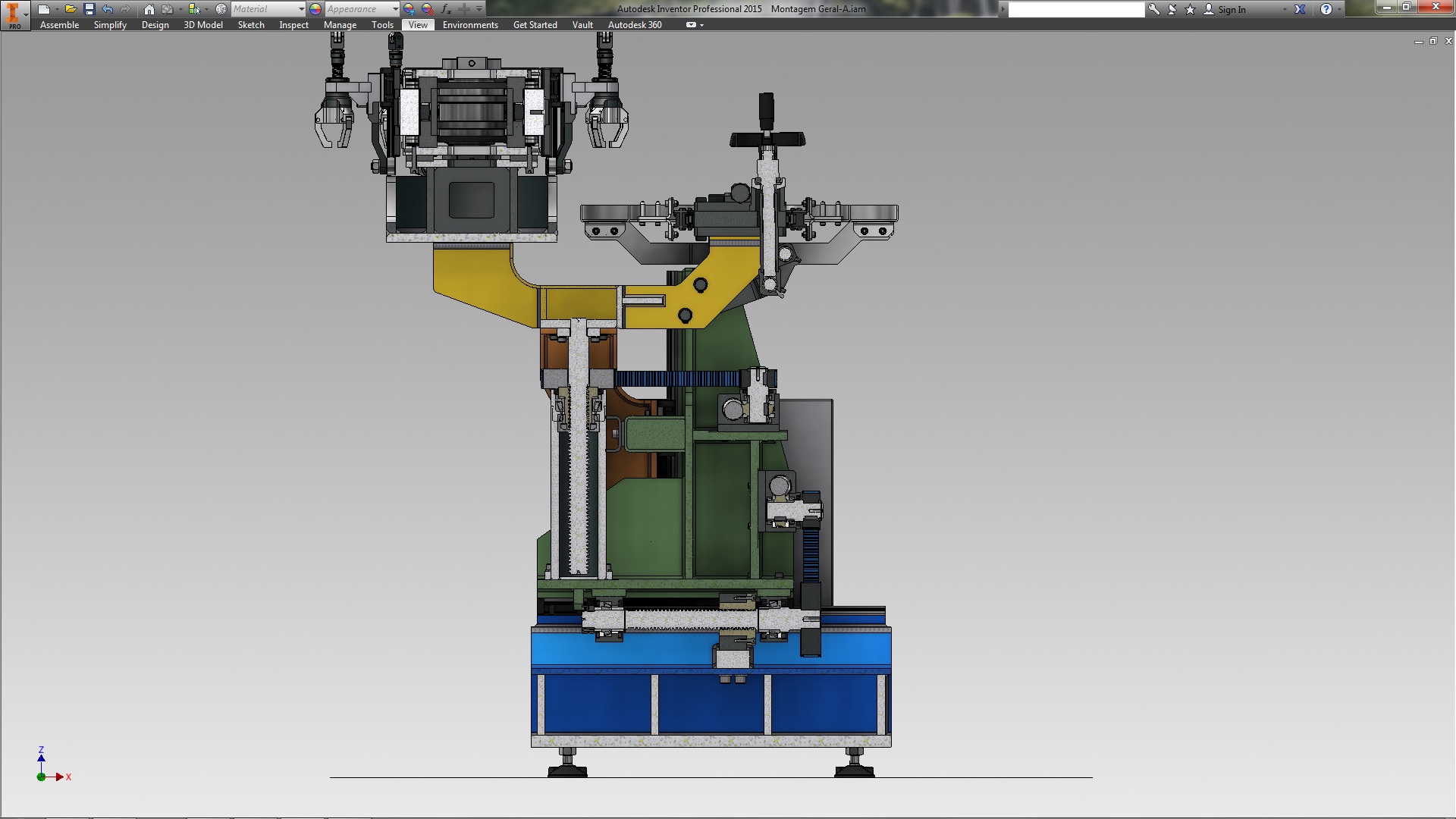
Task: Open a file with the folder icon
Action: 71,9
